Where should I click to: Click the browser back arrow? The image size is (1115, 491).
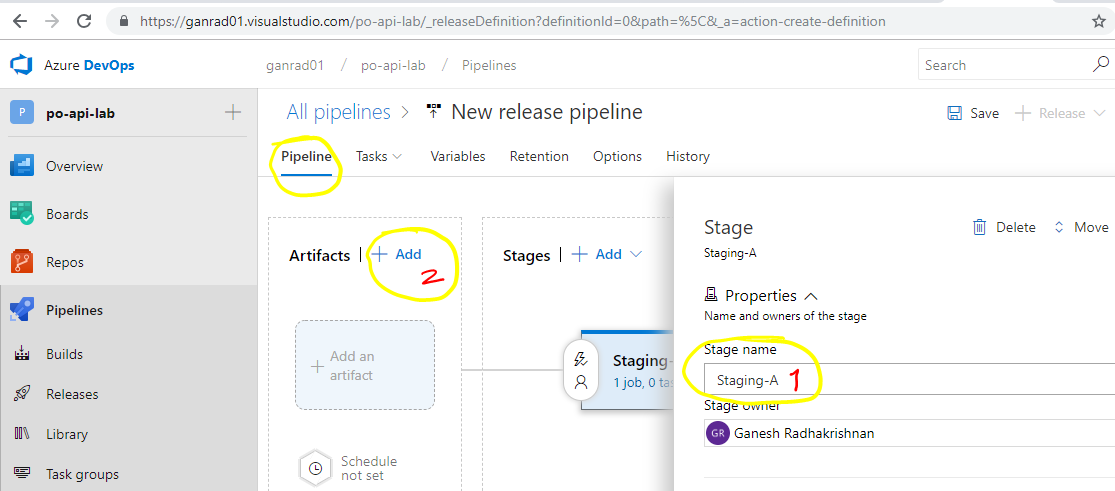tap(19, 21)
